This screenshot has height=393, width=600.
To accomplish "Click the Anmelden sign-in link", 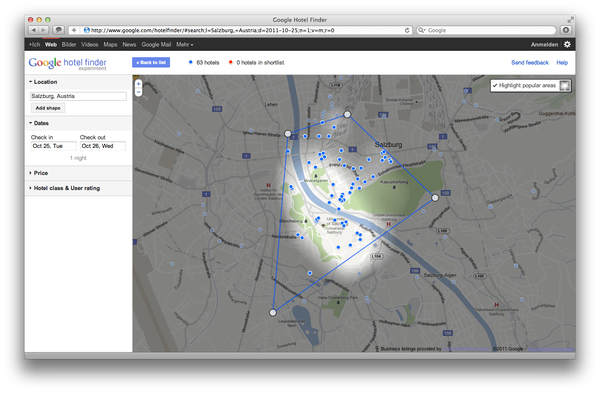I will 544,44.
